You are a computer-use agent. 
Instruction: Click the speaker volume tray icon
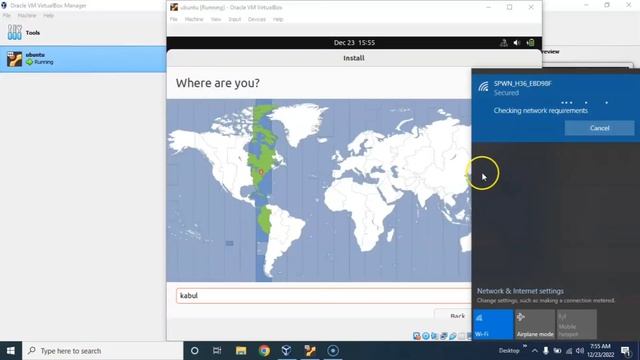[x=580, y=351]
